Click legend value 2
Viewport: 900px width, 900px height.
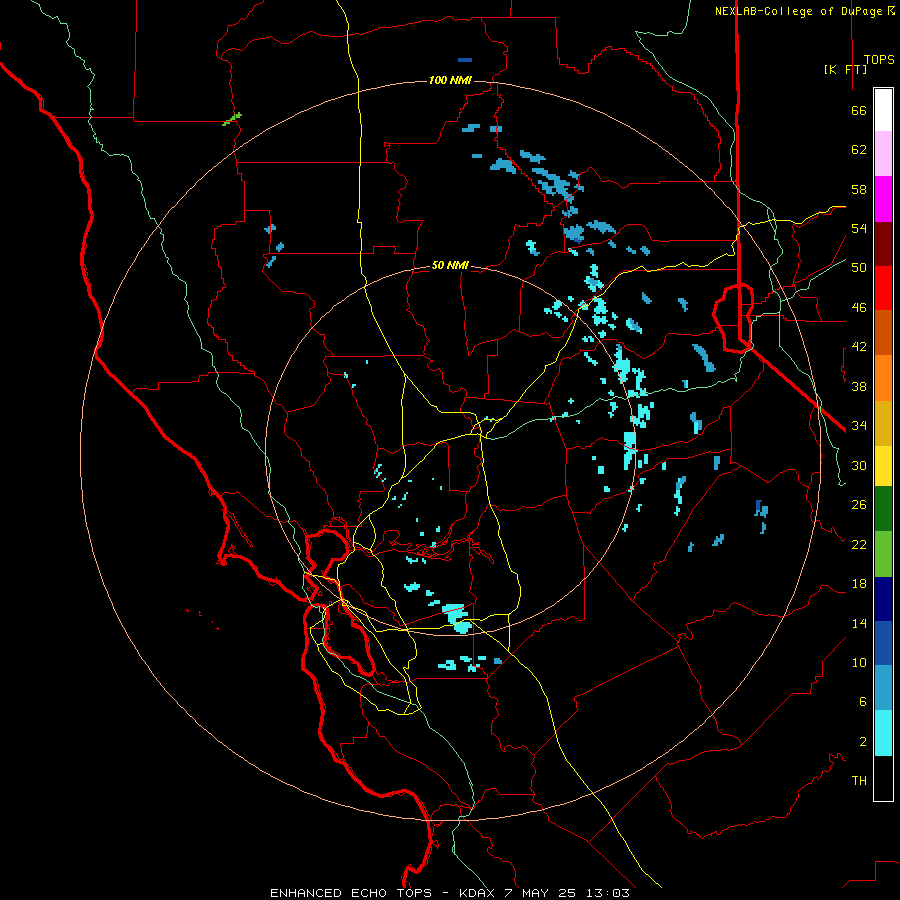[x=862, y=742]
